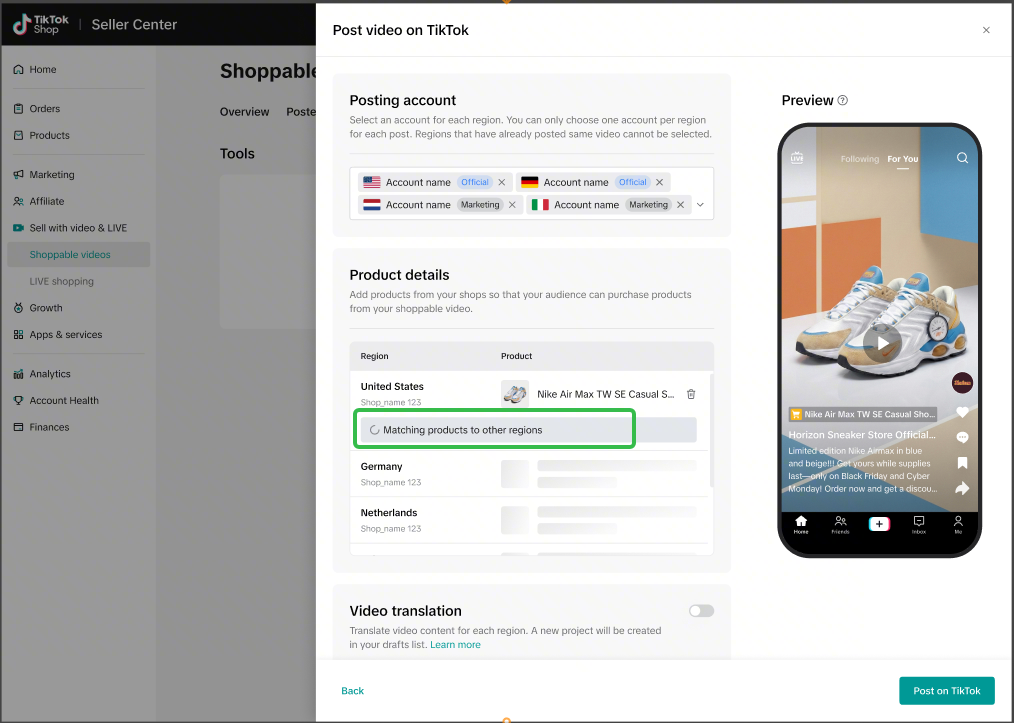This screenshot has width=1014, height=723.
Task: Open the Analytics sidebar item
Action: (50, 374)
